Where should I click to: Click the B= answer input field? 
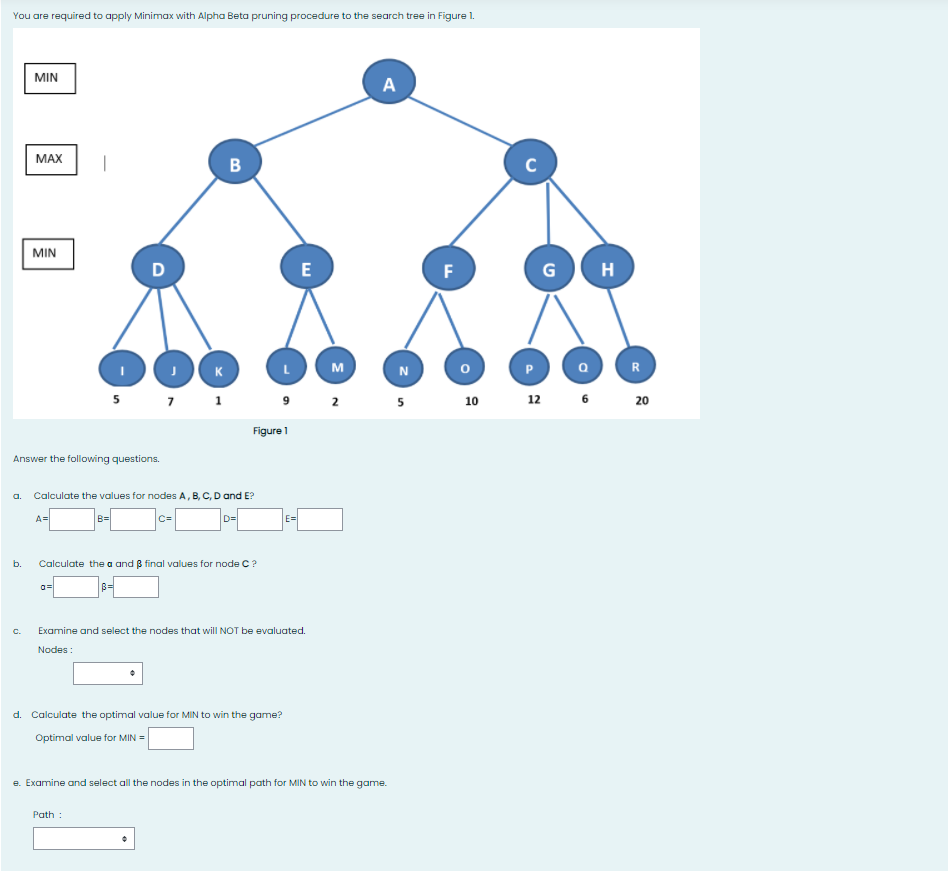pos(133,519)
